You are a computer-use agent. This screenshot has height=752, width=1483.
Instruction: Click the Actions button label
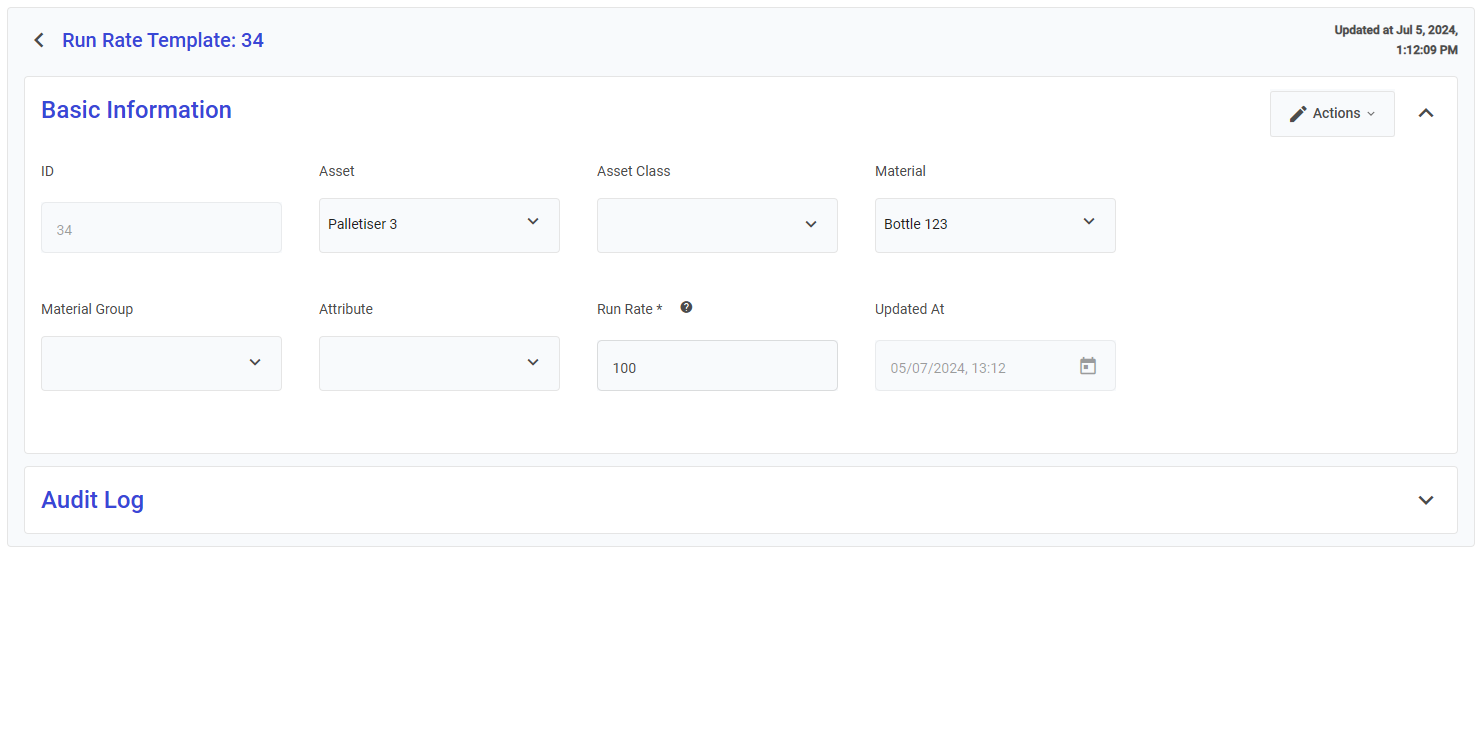[x=1336, y=114]
